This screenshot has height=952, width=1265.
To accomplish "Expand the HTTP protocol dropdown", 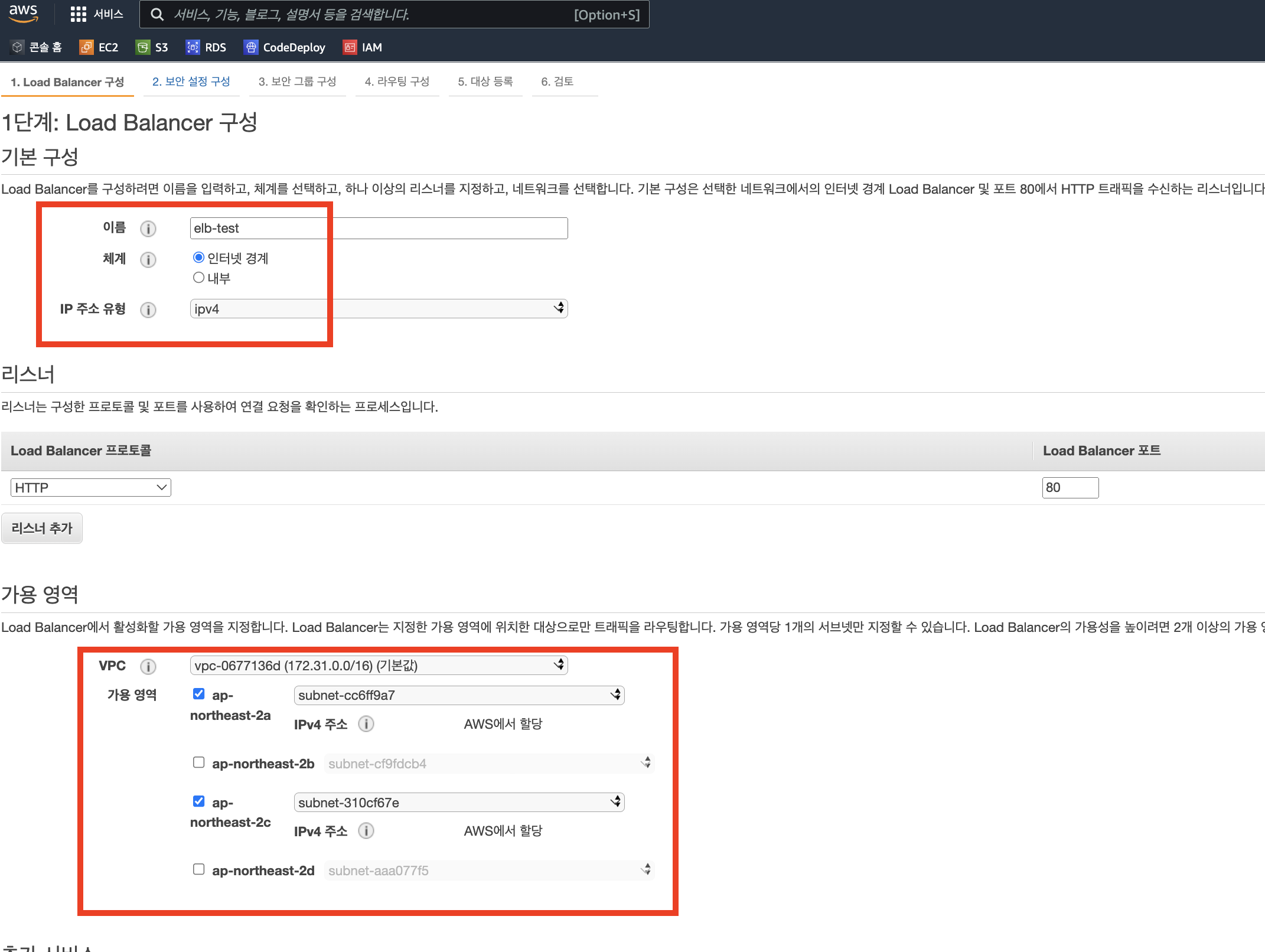I will pyautogui.click(x=90, y=488).
